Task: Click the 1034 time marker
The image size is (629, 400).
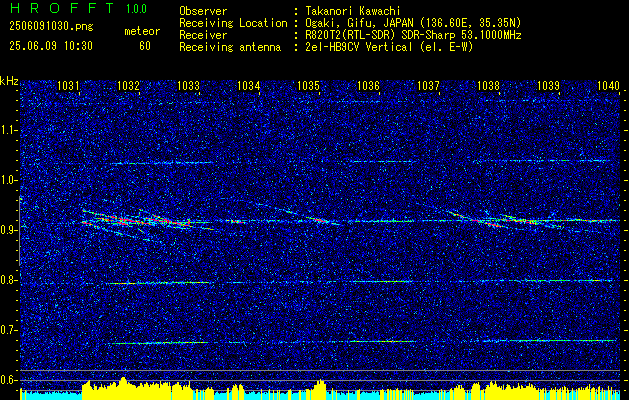Action: coord(249,85)
